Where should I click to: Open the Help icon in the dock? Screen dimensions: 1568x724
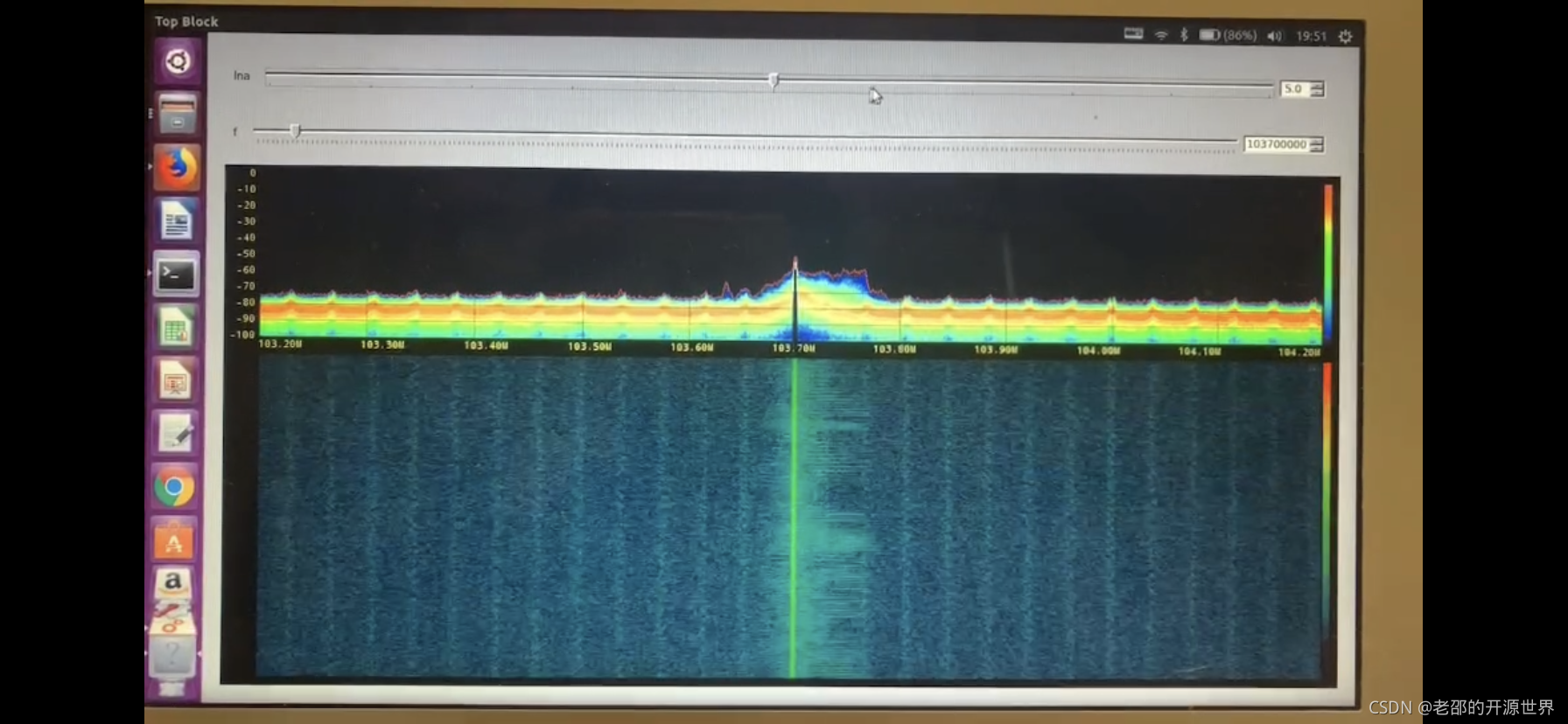click(172, 655)
